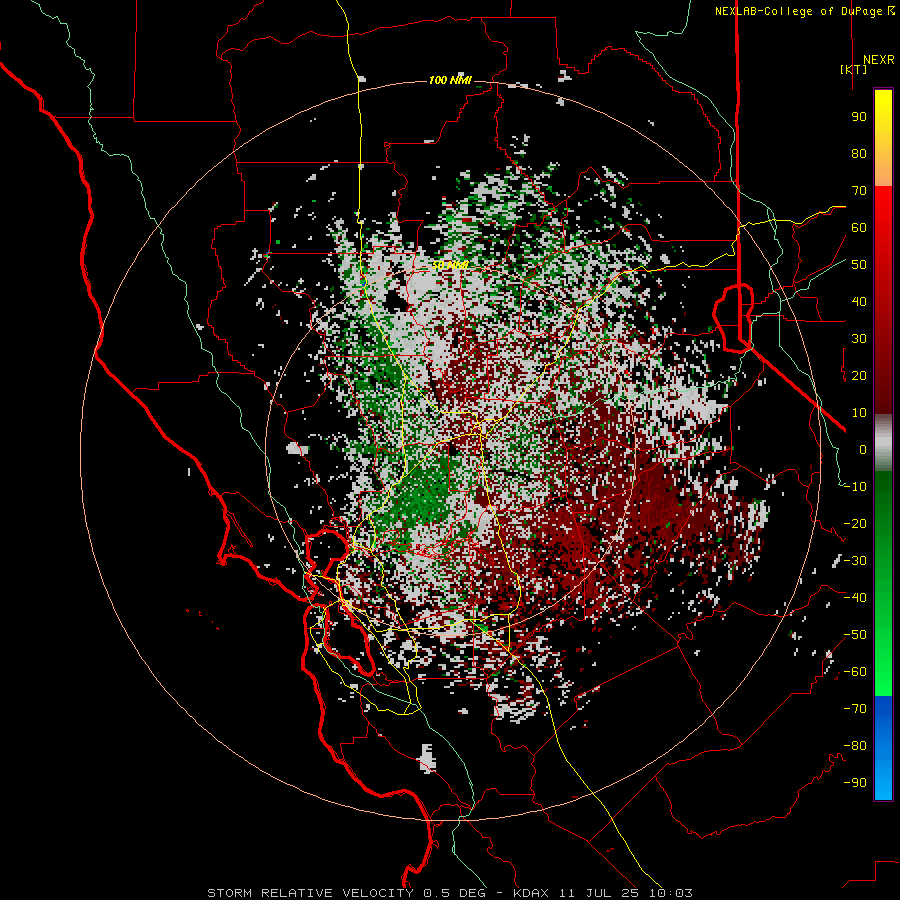Click the -70 scale label
Screen dimensions: 900x900
tap(855, 709)
